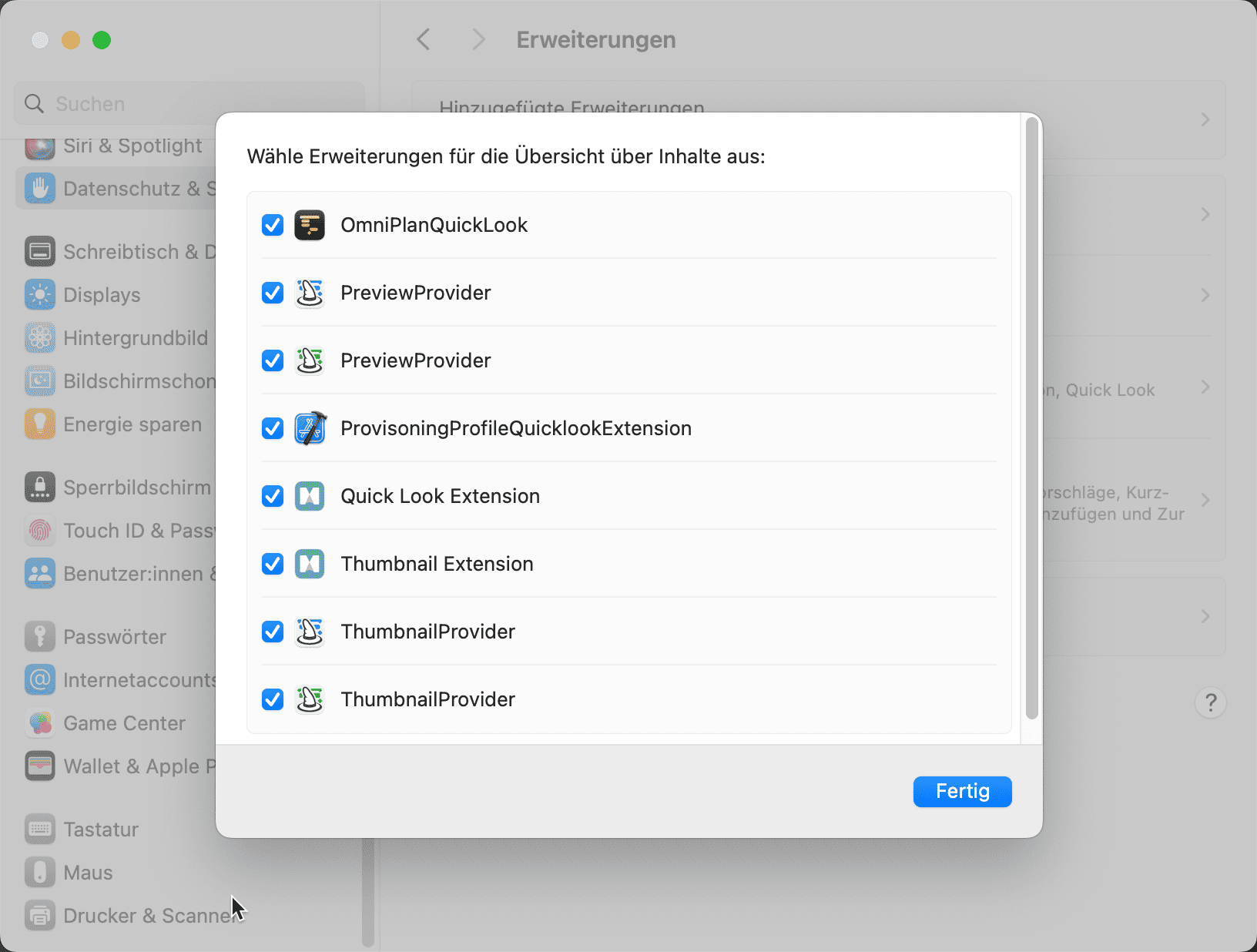Viewport: 1257px width, 952px height.
Task: Toggle the ProvisoningProfileQuicklookExtension checkbox
Action: tap(273, 428)
